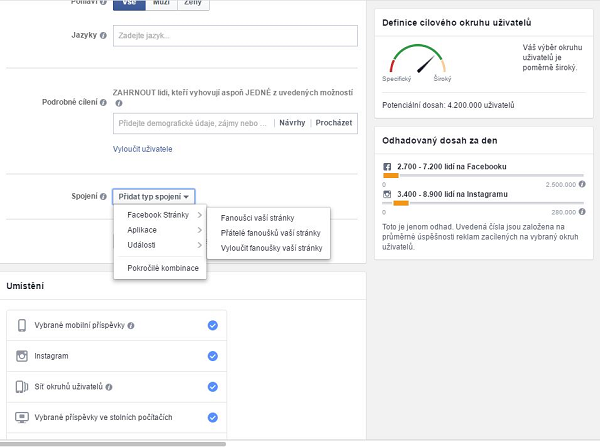Select the Ženy gender option
600x447 pixels.
[x=193, y=4]
